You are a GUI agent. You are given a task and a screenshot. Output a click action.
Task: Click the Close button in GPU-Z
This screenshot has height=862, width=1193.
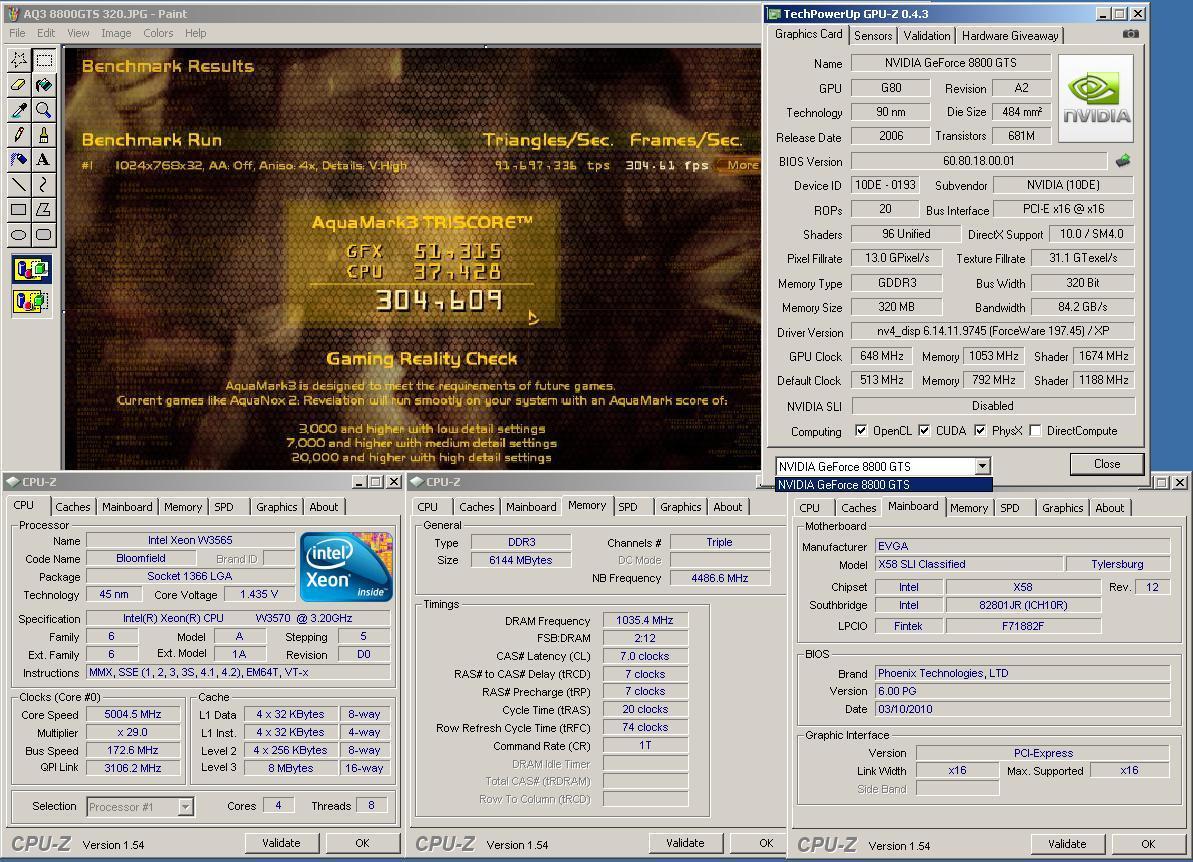1106,464
